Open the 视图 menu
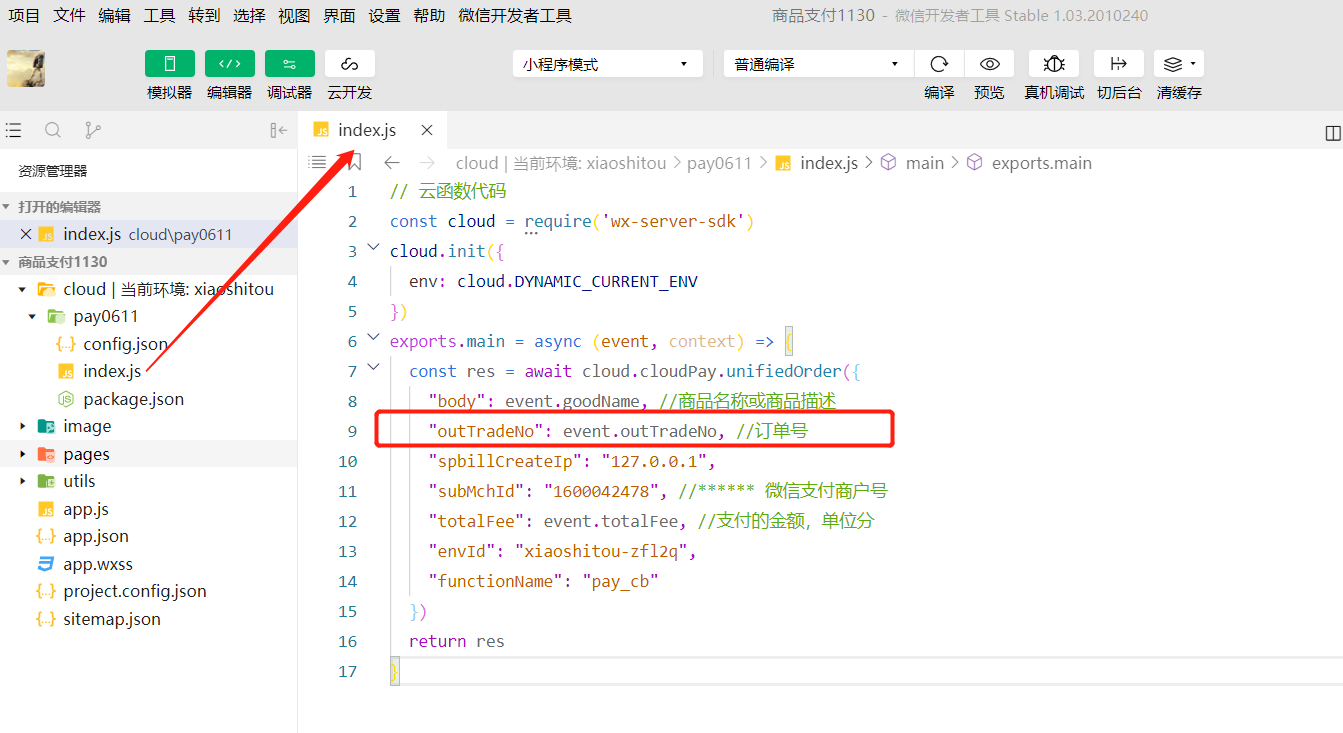 295,16
